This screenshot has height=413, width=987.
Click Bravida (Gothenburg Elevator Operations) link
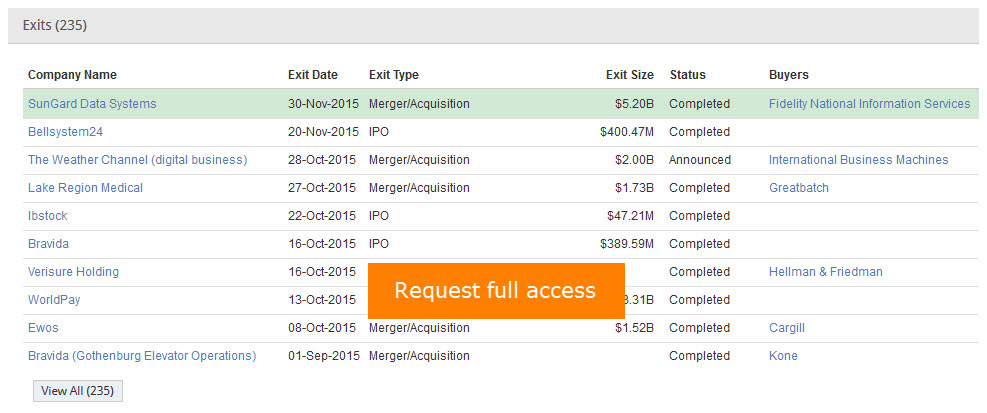(x=142, y=356)
